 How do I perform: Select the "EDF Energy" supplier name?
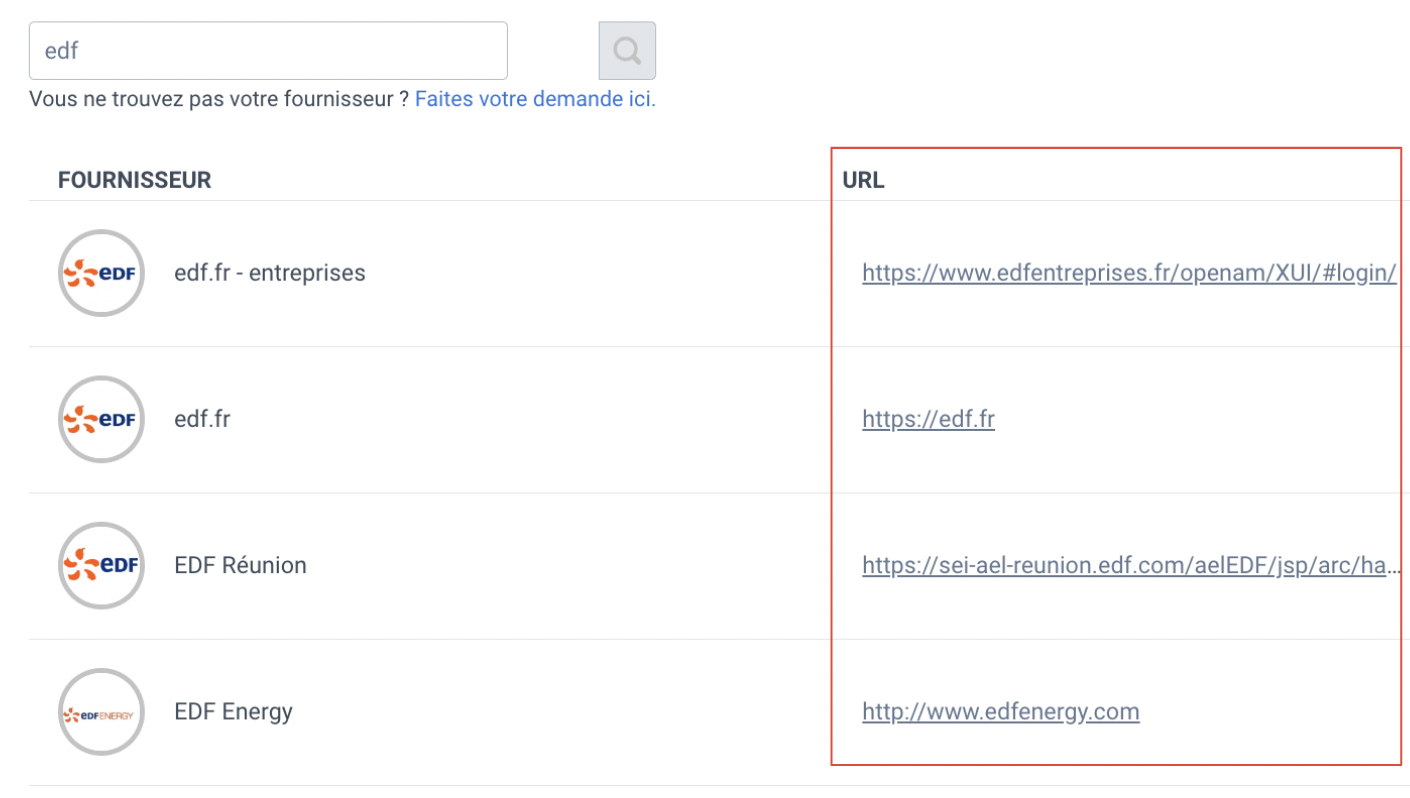233,712
